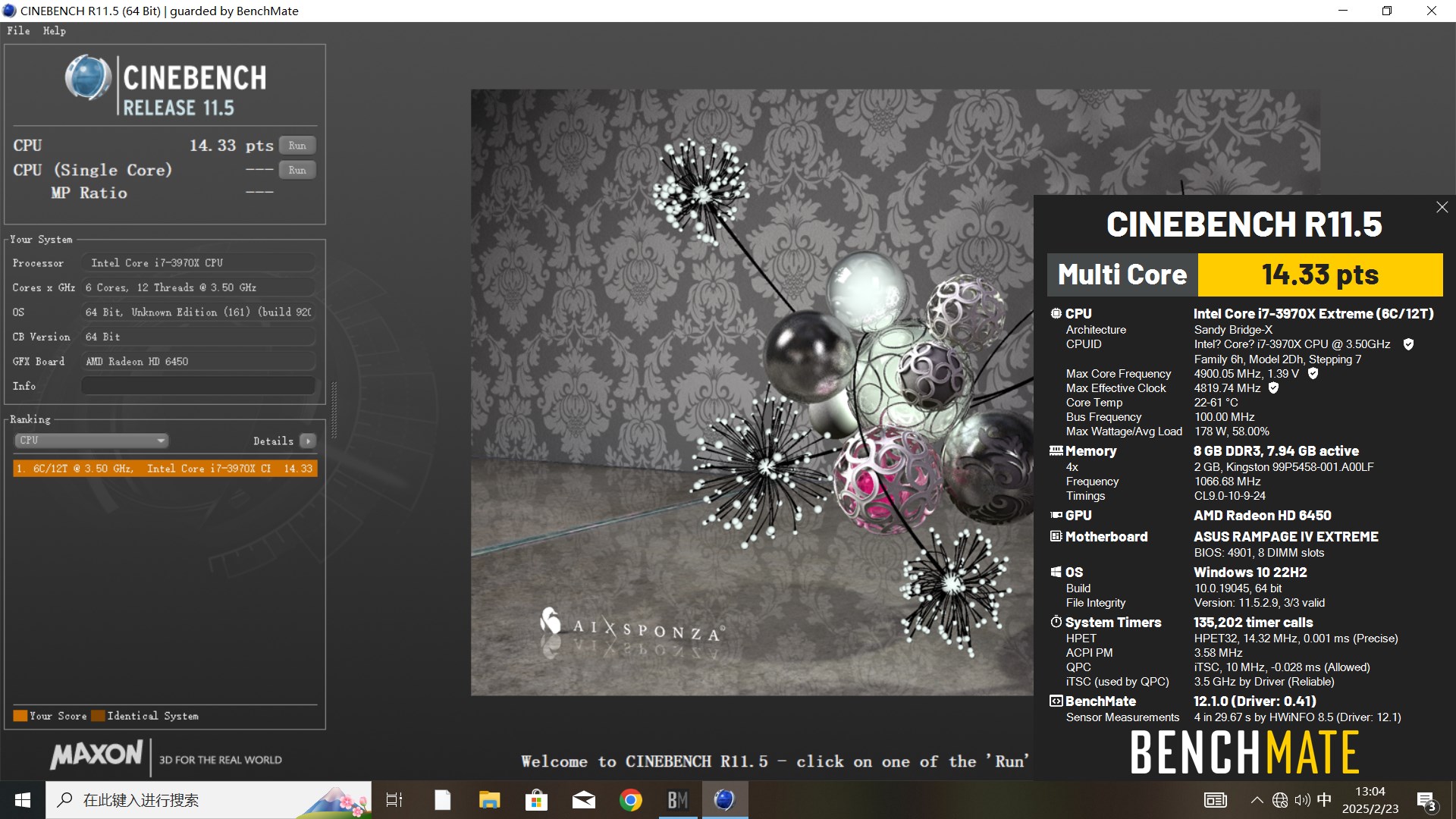Screen dimensions: 1456x819
Task: Click the Your Score orange legend swatch
Action: [x=20, y=716]
